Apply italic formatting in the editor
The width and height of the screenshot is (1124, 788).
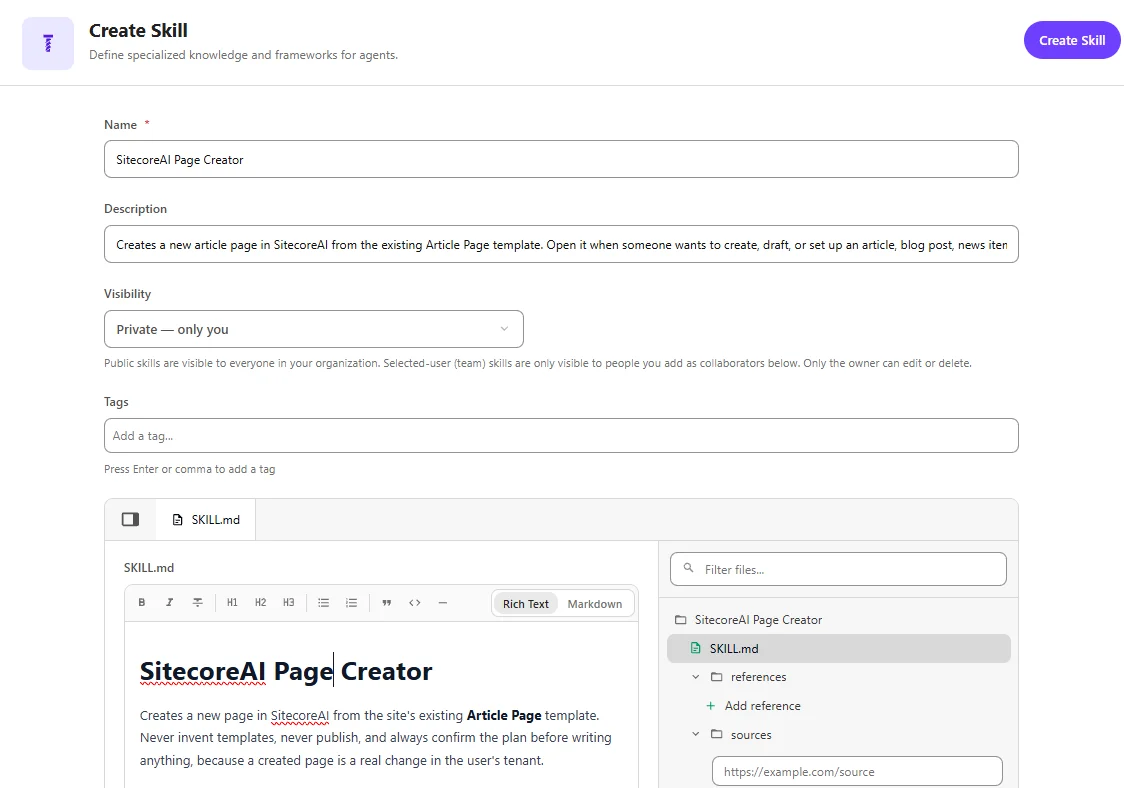coord(169,602)
